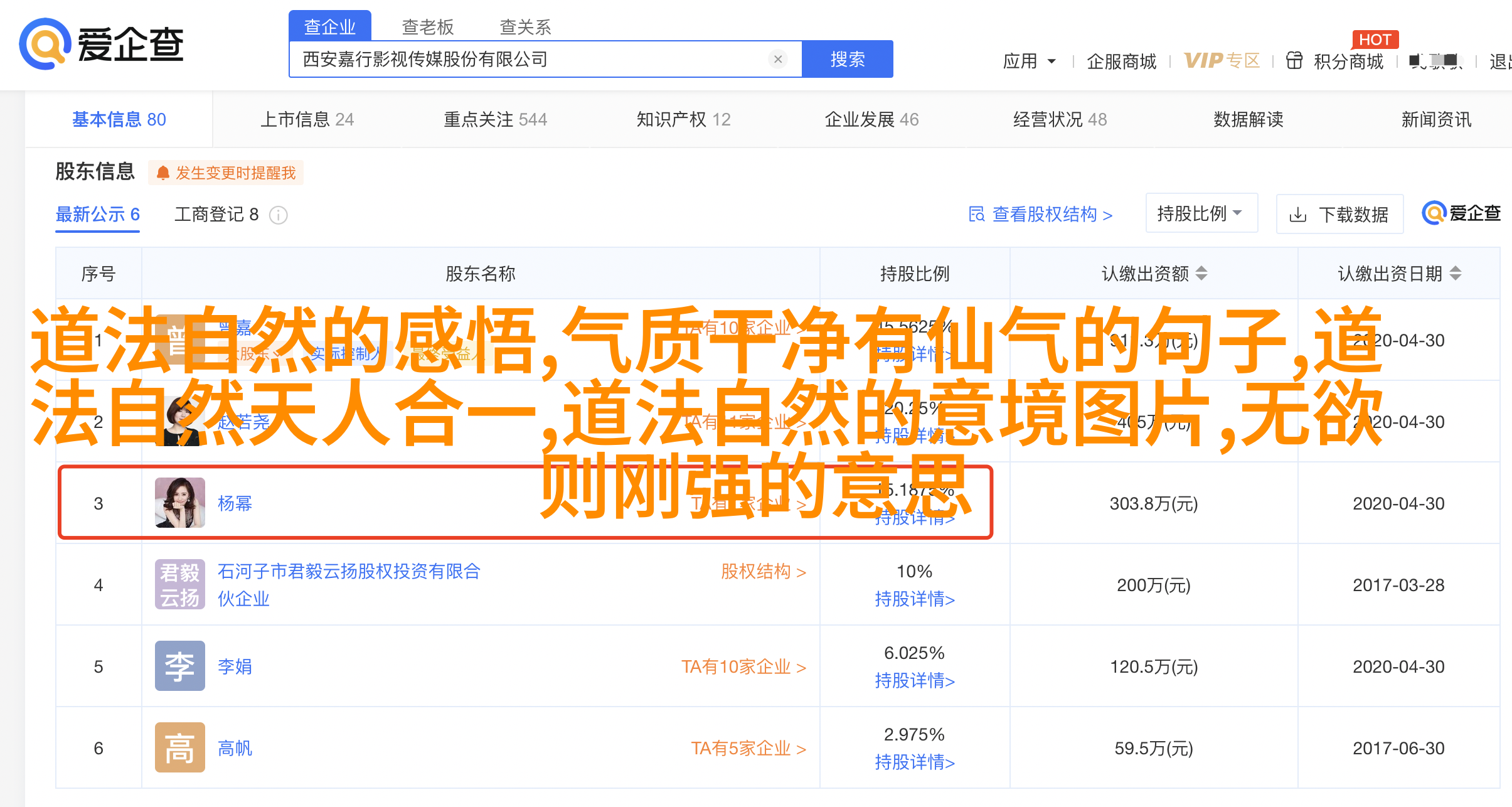
Task: Select the 企业发展 46 tab
Action: pyautogui.click(x=872, y=119)
